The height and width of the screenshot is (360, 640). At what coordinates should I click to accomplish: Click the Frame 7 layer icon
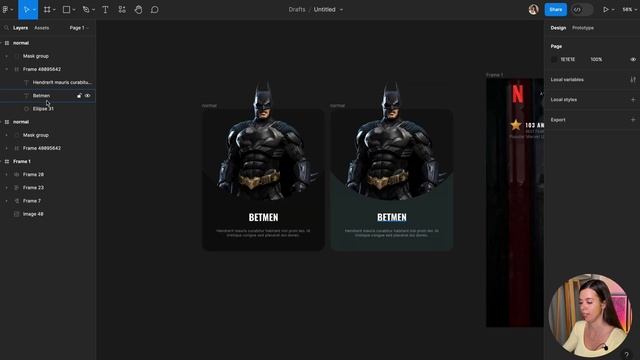pos(17,201)
